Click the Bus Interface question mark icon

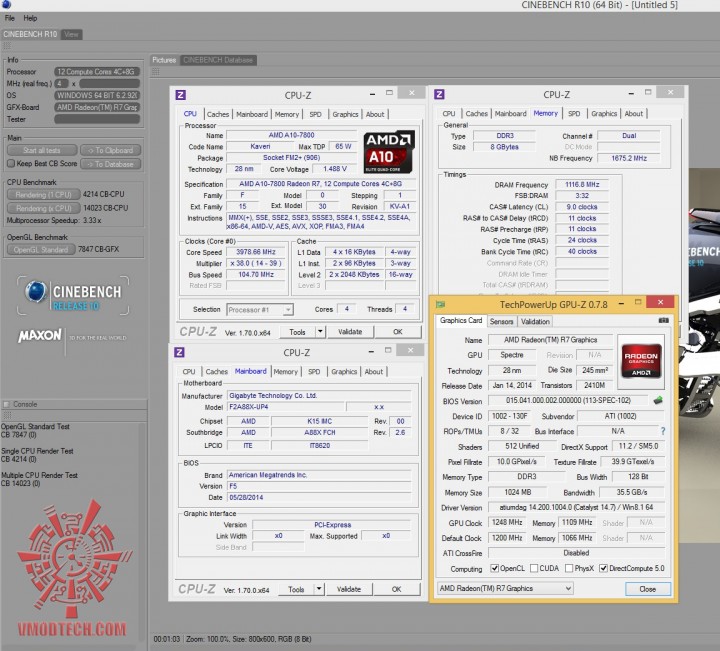[663, 431]
